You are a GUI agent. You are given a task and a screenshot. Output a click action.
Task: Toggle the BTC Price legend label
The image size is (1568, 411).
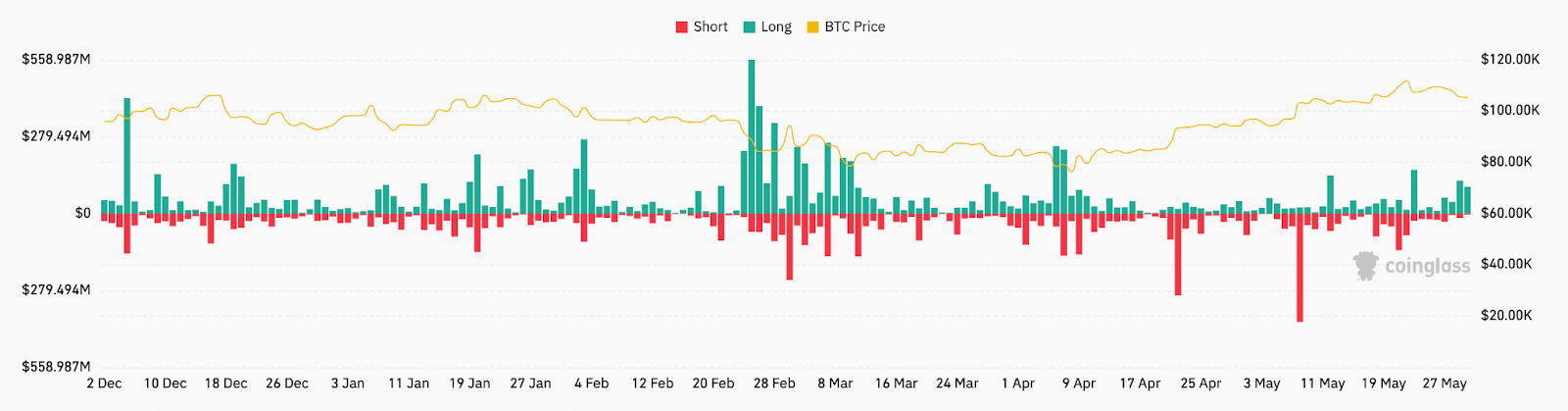(x=855, y=27)
